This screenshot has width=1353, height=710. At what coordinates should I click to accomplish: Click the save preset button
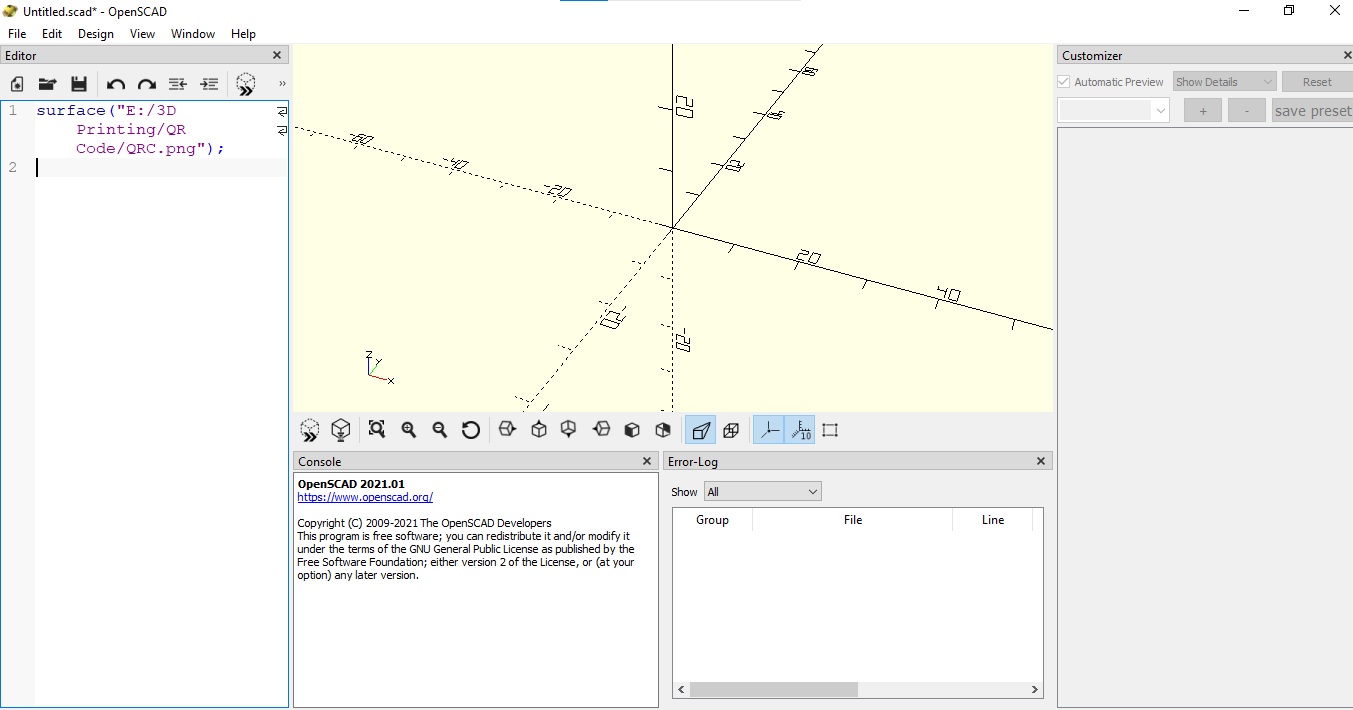coord(1312,110)
